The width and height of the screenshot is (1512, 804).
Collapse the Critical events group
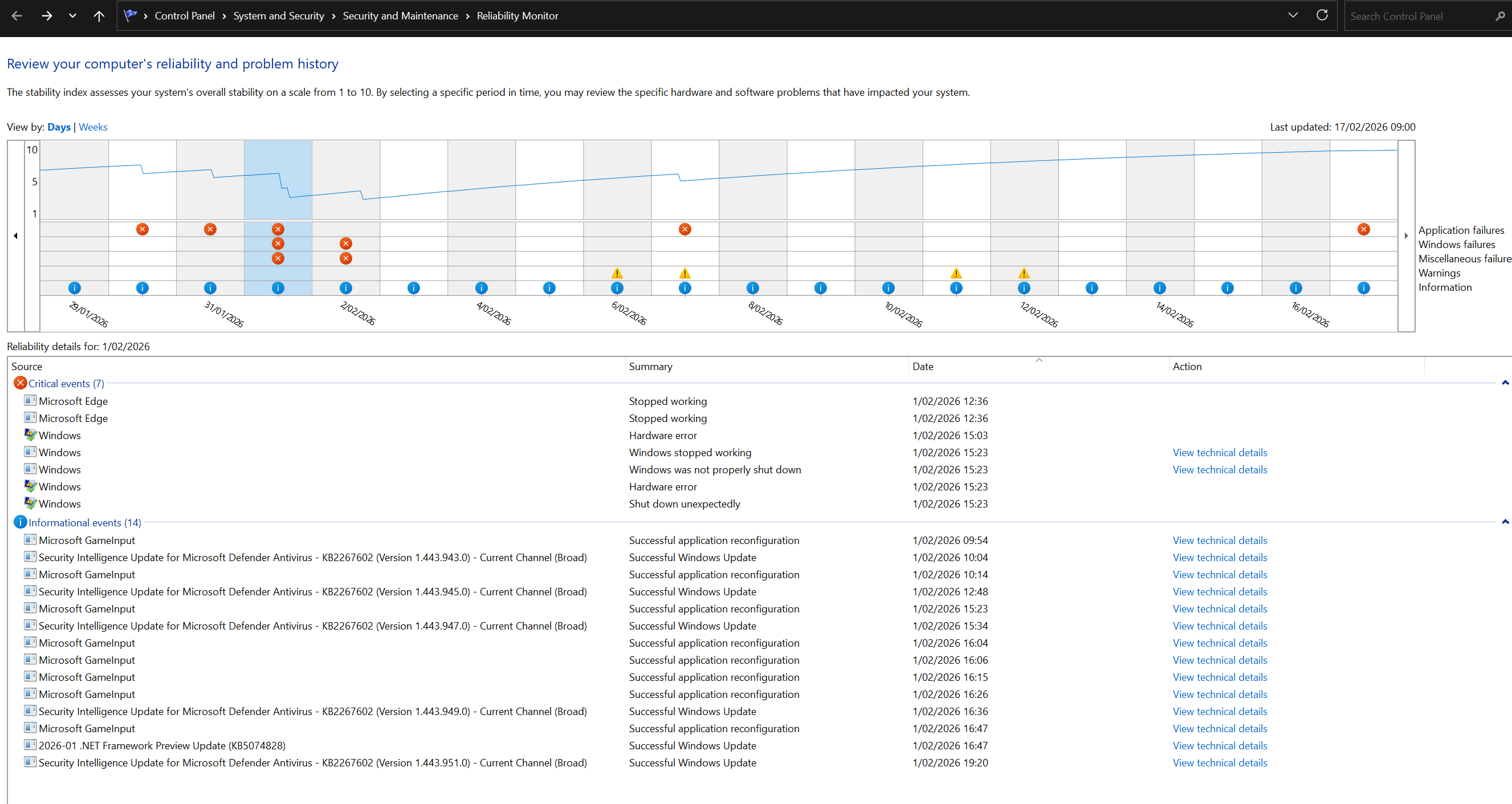click(x=1505, y=383)
